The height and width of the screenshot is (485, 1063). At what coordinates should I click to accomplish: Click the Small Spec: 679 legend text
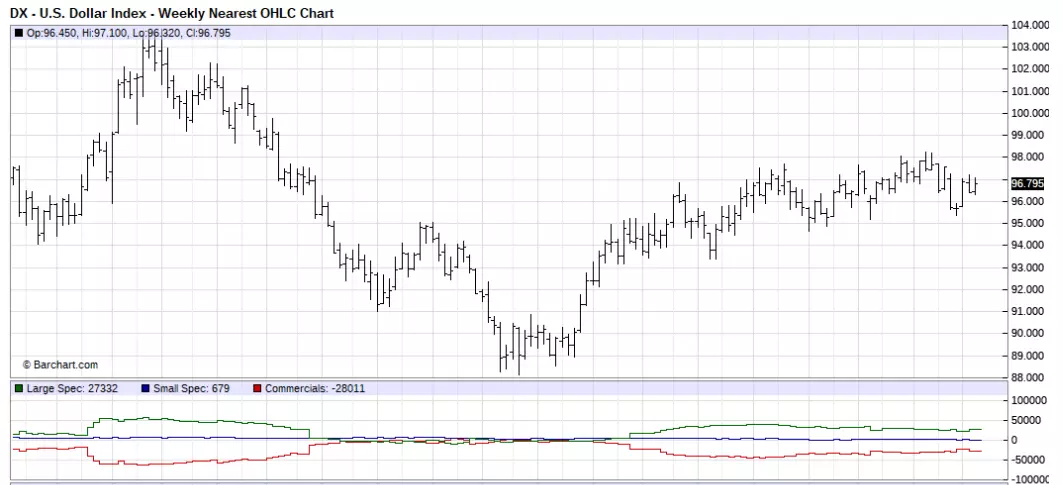point(191,389)
